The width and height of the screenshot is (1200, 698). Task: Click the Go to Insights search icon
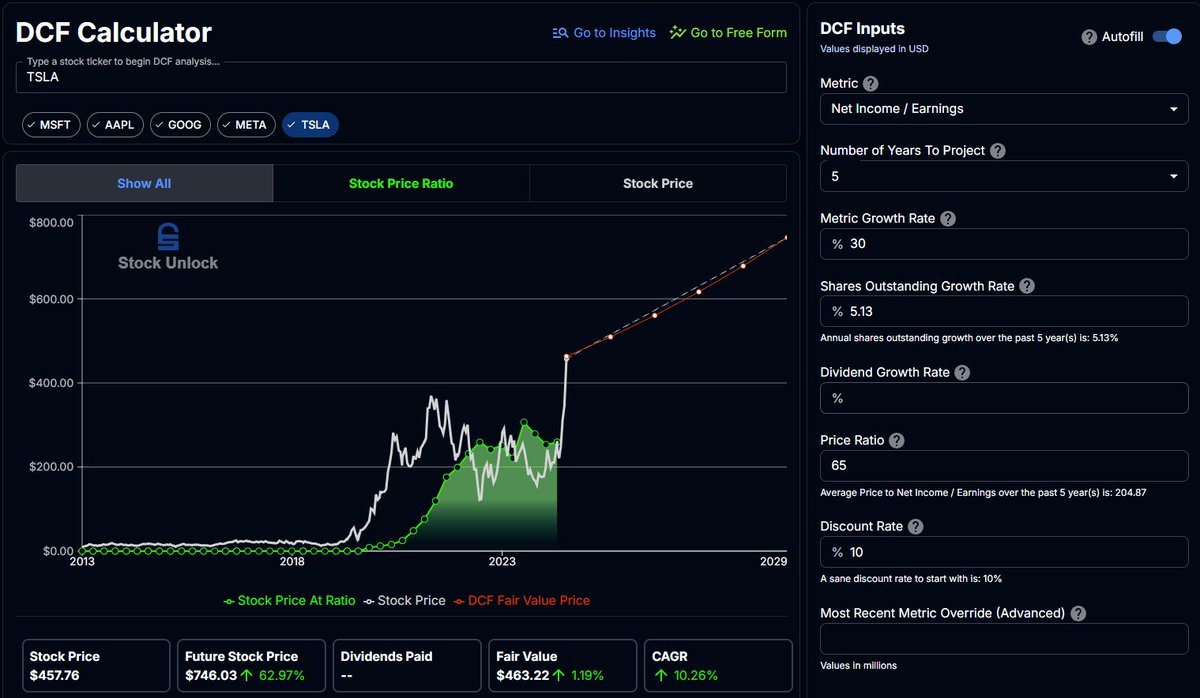560,33
